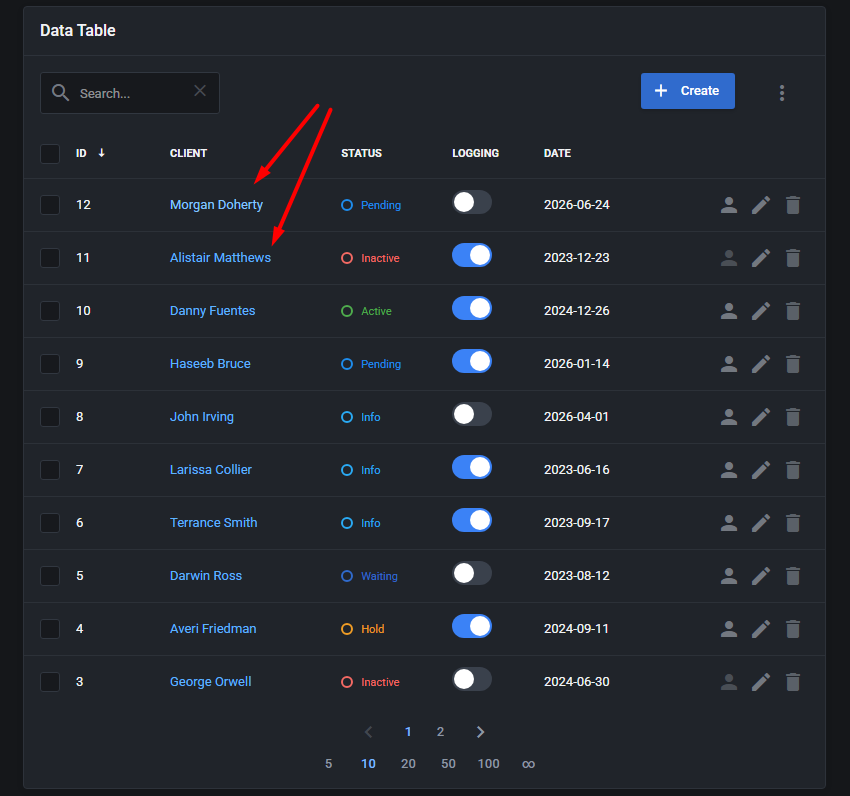Viewport: 850px width, 796px height.
Task: Open Alistair Matthews client link
Action: click(220, 258)
